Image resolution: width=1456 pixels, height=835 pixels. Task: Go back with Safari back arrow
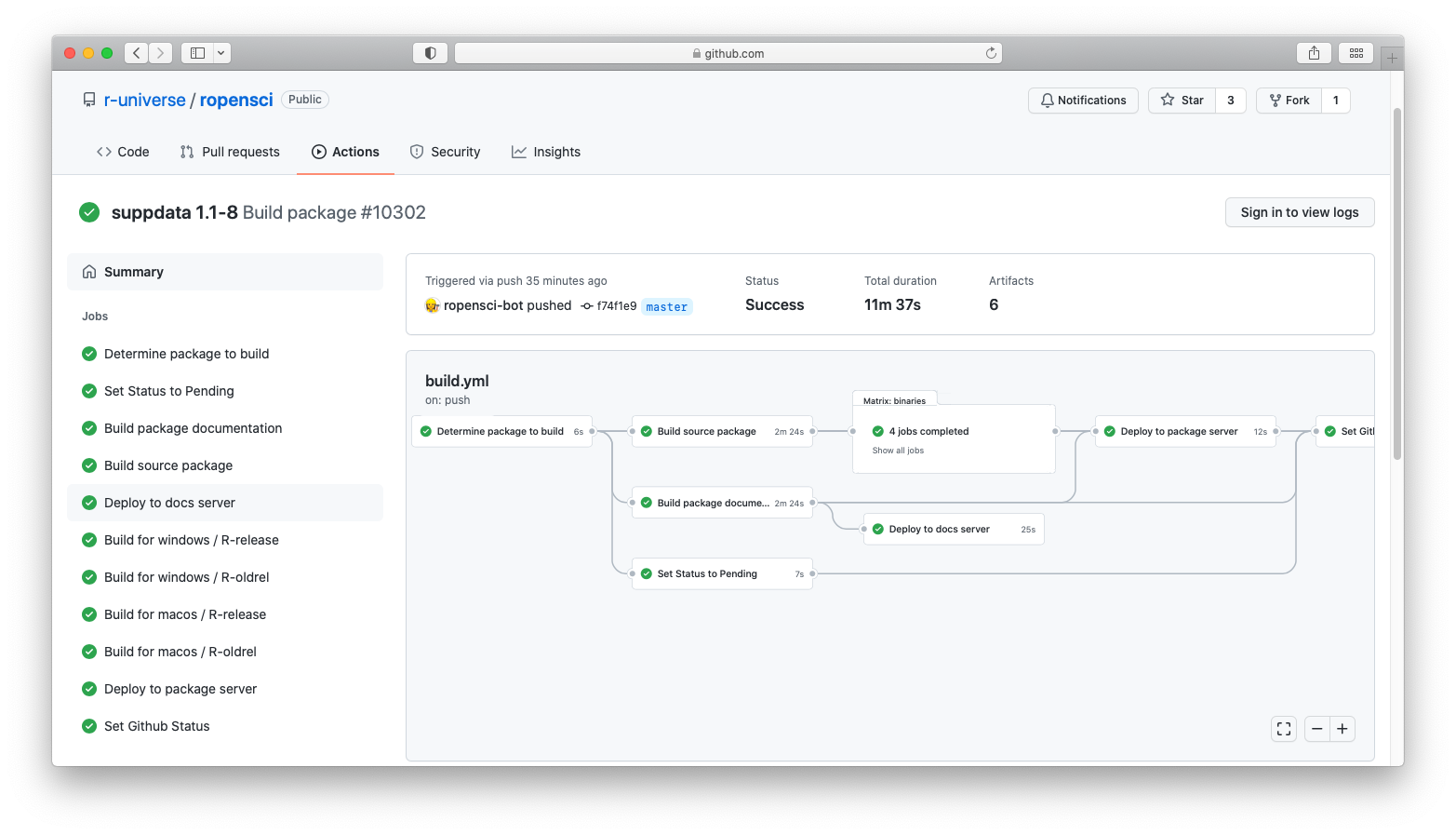pos(137,53)
